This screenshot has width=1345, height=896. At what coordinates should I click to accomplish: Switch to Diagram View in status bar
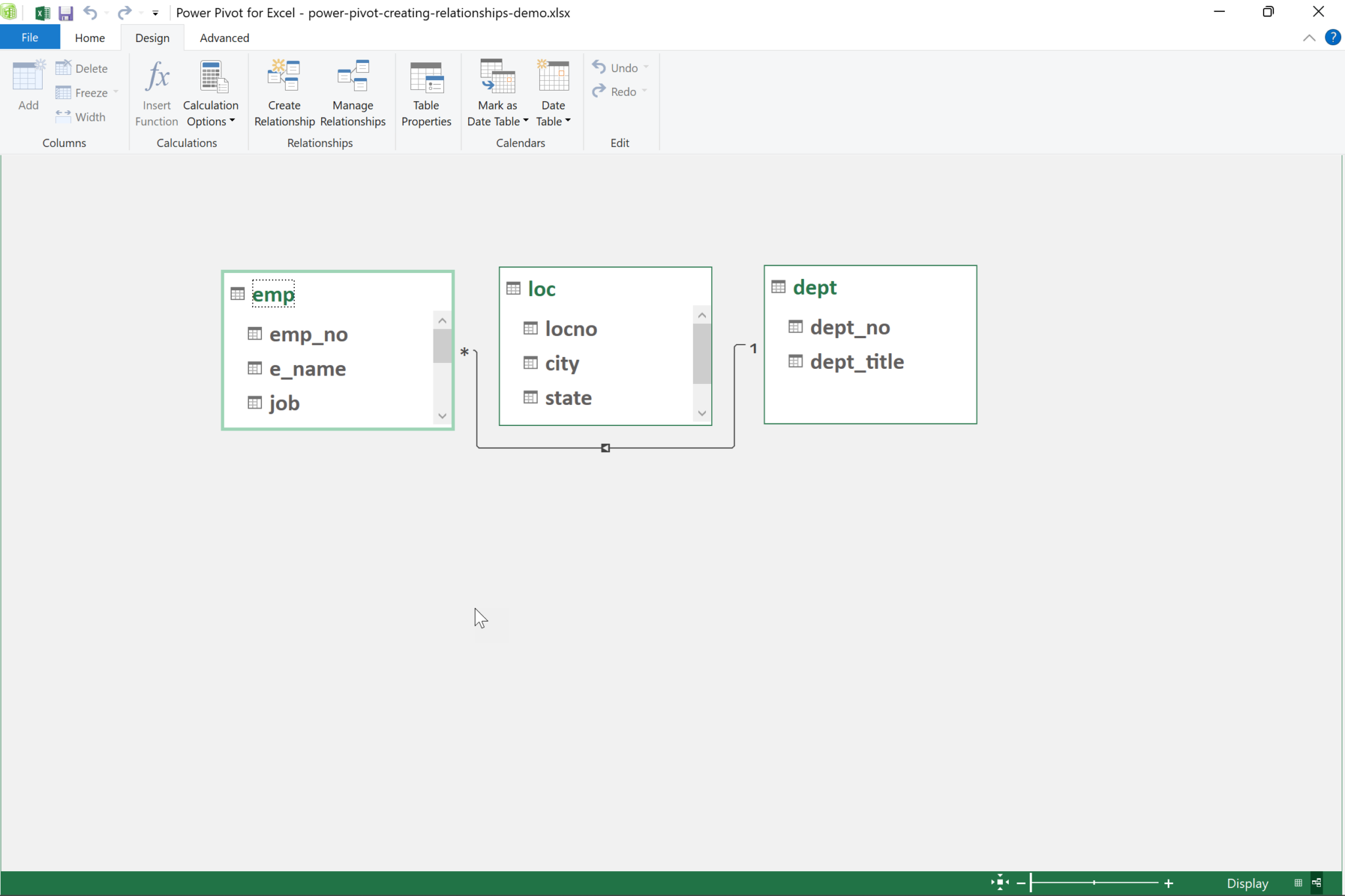click(1316, 883)
